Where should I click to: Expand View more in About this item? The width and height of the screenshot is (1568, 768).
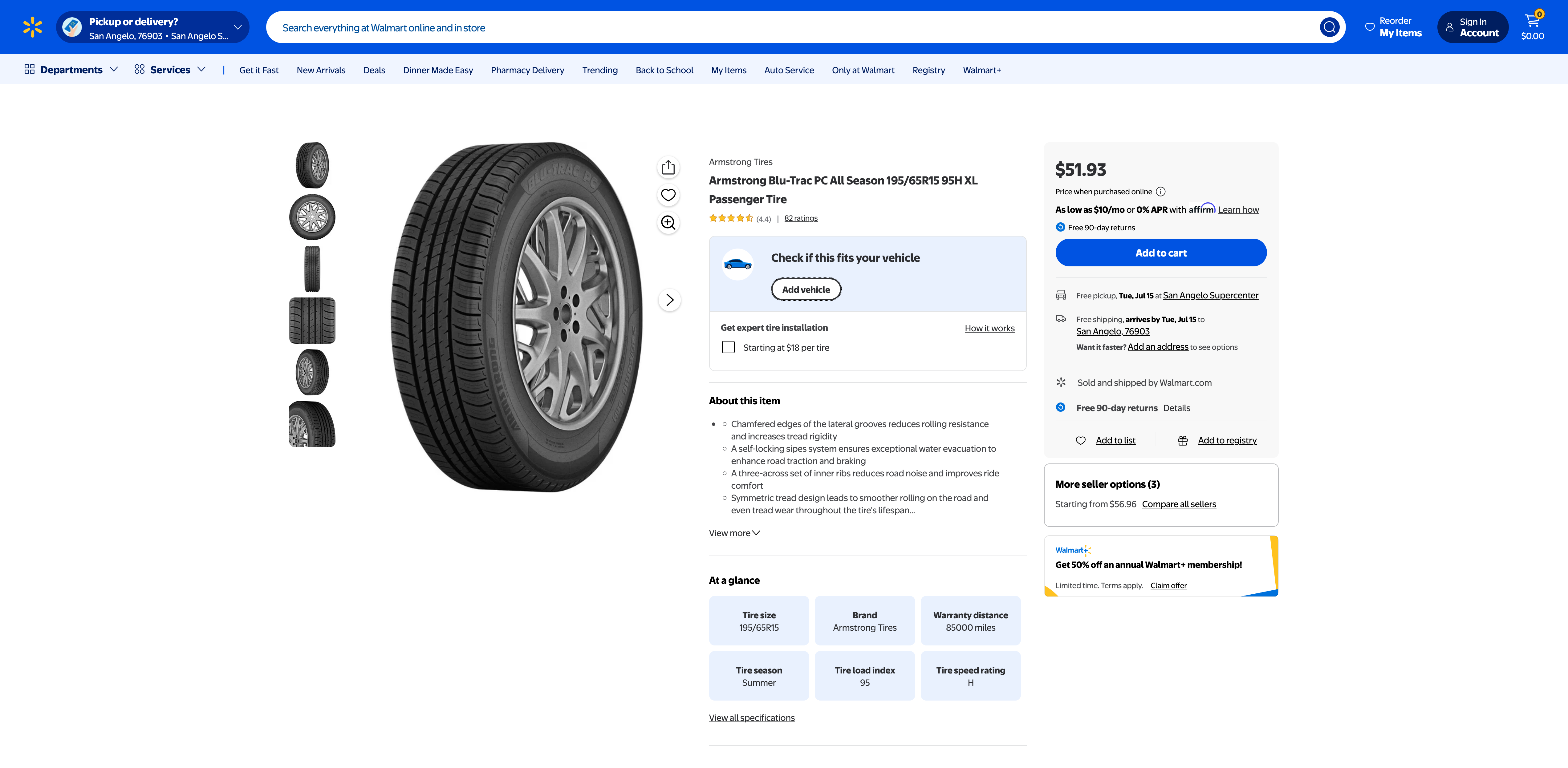(x=734, y=533)
